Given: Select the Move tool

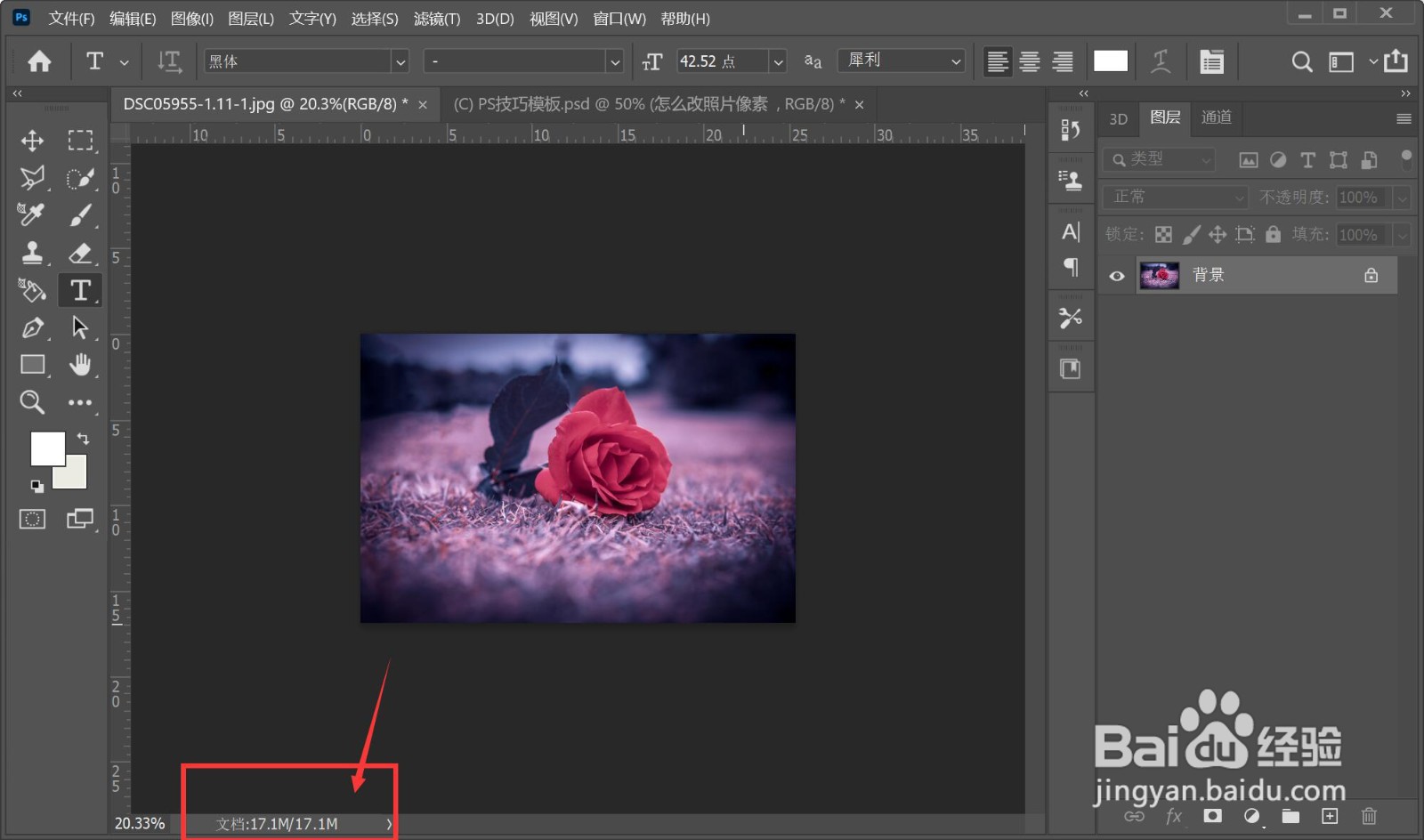Looking at the screenshot, I should [32, 141].
